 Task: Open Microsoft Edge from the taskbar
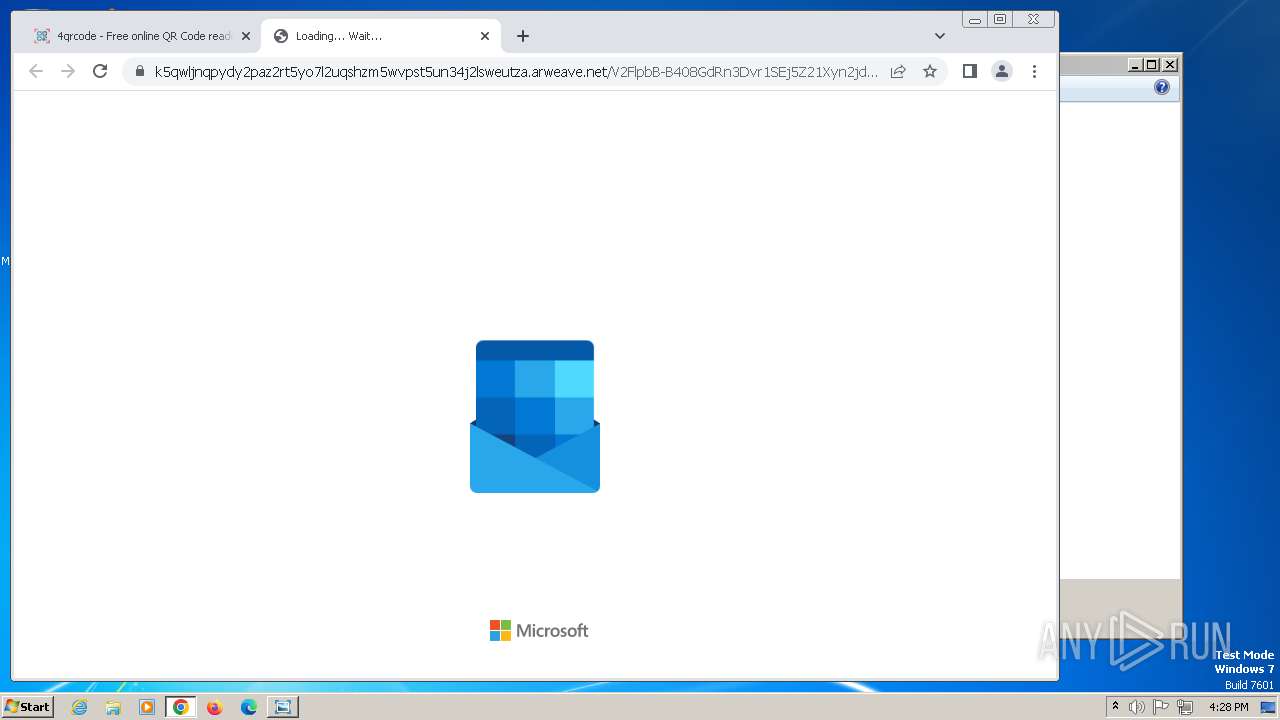click(x=249, y=707)
